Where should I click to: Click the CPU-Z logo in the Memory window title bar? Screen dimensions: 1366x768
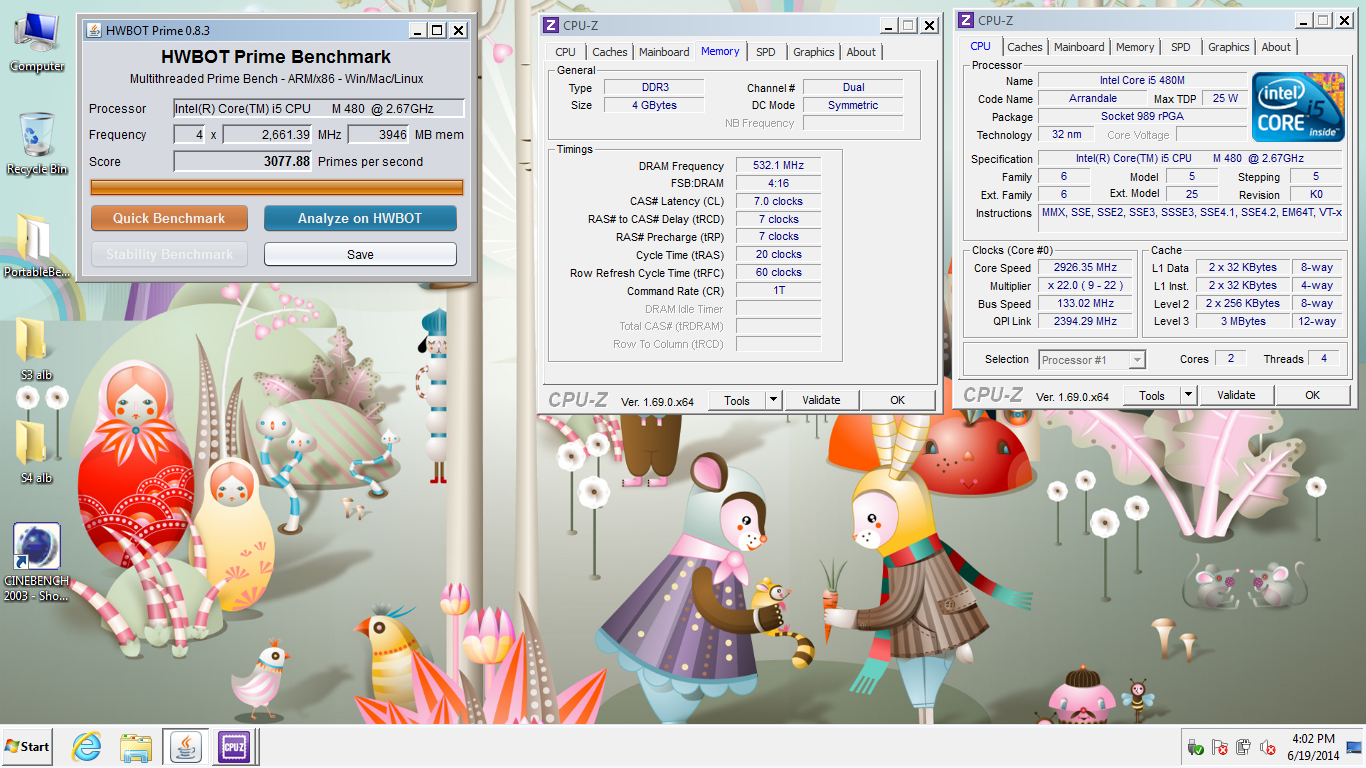tap(550, 25)
